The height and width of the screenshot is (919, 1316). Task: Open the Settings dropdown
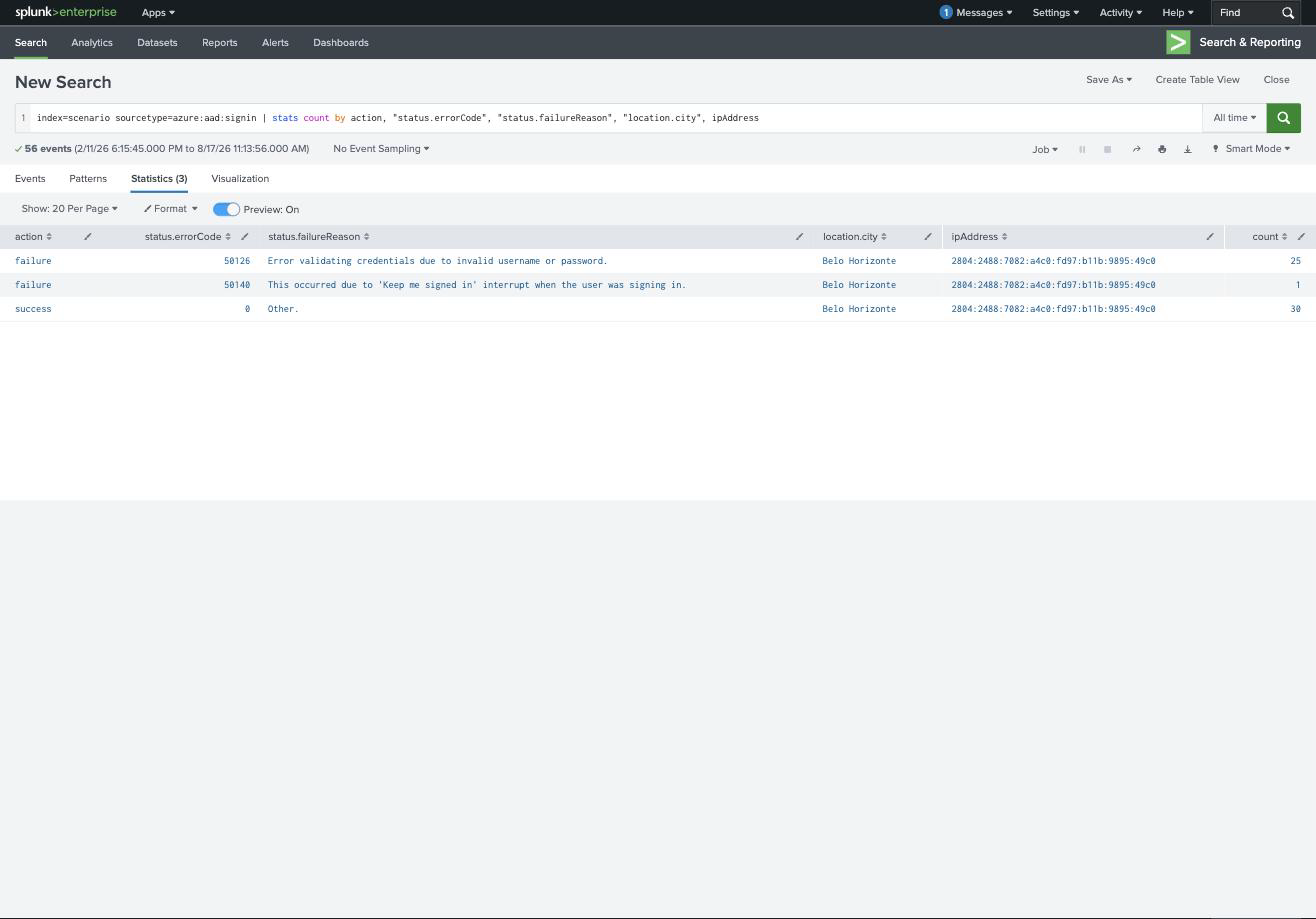coord(1055,12)
